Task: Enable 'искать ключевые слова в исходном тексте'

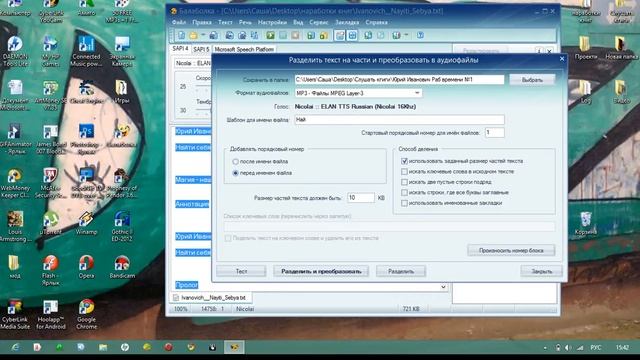Action: pyautogui.click(x=404, y=172)
